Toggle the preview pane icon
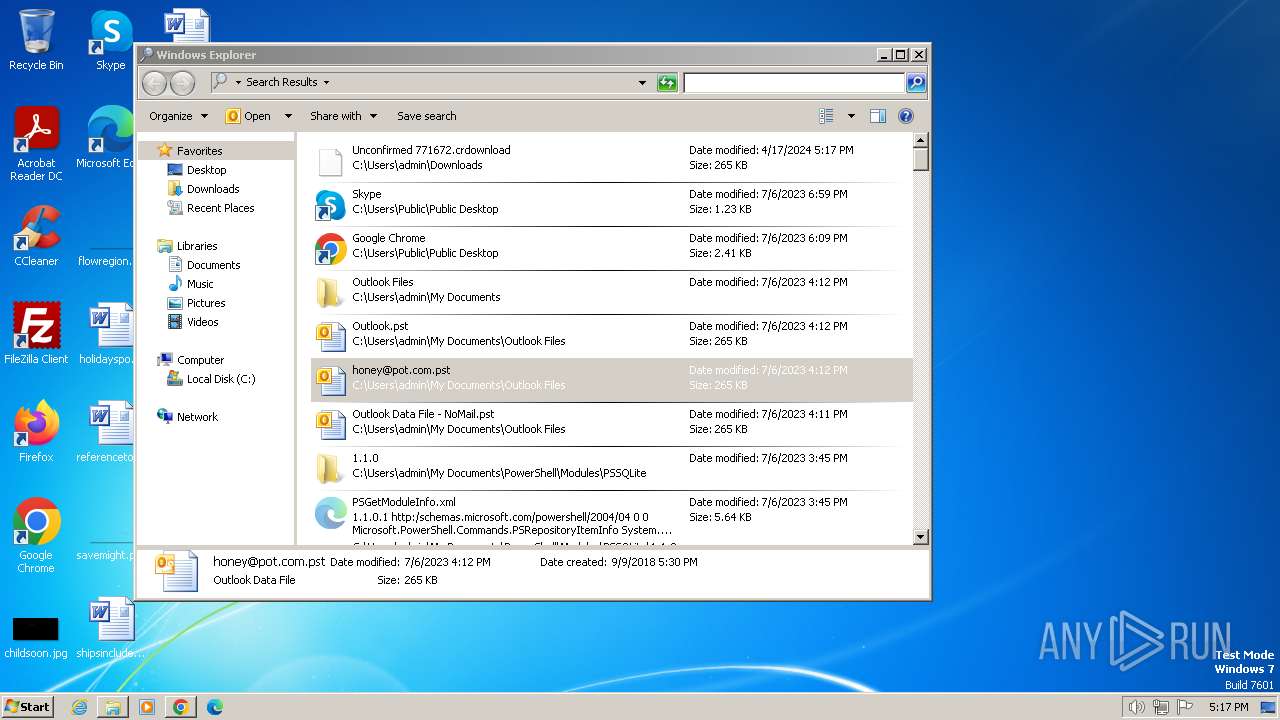The image size is (1280, 720). pyautogui.click(x=878, y=116)
